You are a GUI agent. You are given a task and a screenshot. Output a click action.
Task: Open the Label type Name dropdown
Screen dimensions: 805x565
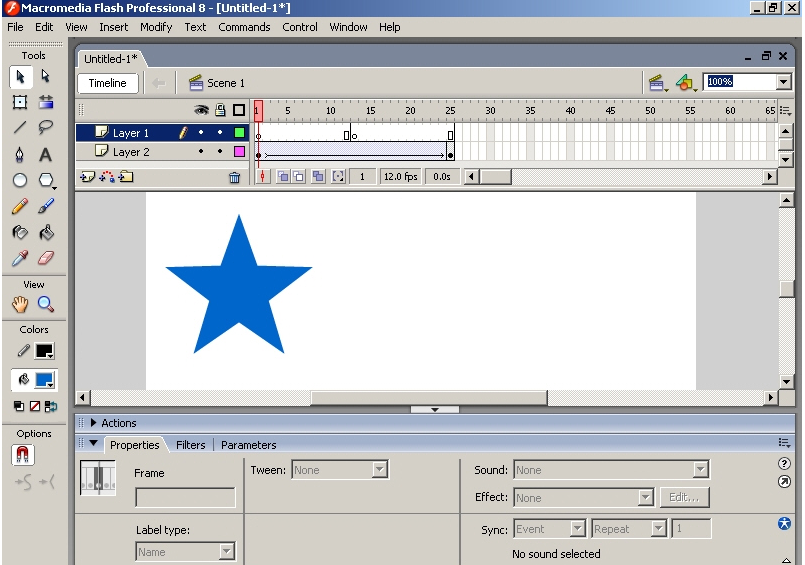pos(226,552)
